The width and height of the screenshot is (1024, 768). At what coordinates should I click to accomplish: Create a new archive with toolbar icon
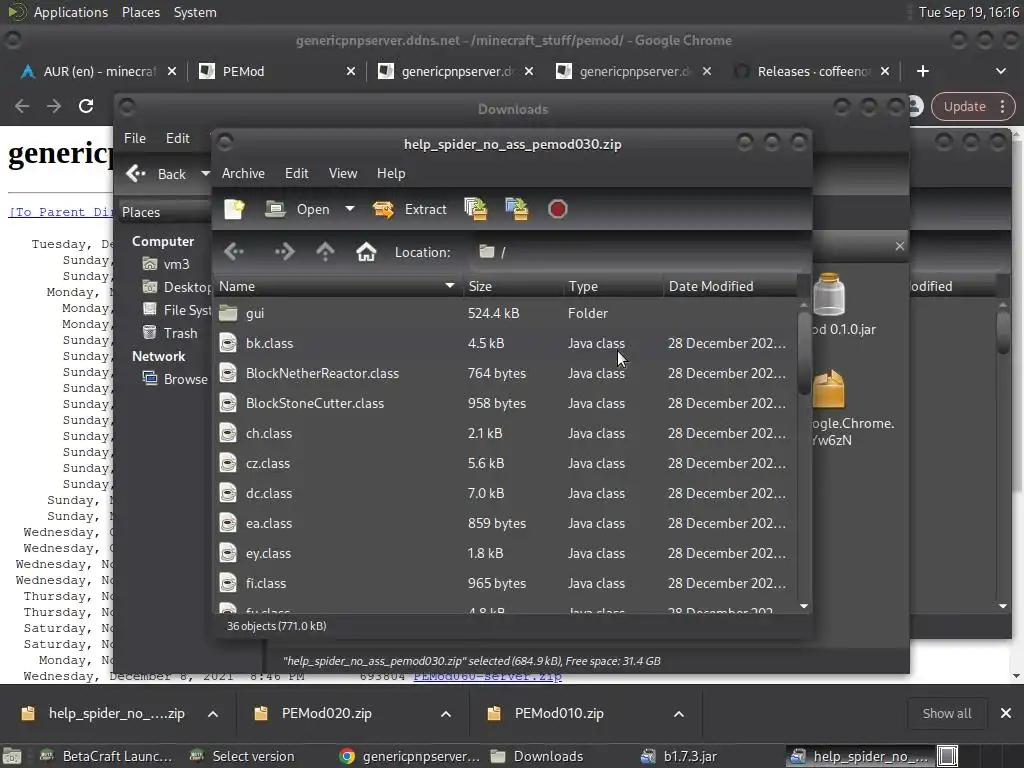point(234,209)
